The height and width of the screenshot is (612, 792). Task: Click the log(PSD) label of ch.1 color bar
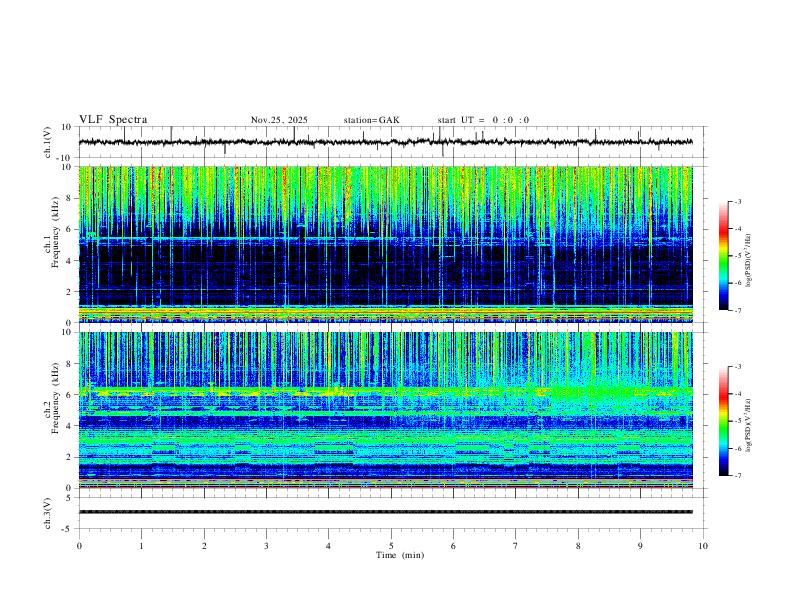pos(749,261)
